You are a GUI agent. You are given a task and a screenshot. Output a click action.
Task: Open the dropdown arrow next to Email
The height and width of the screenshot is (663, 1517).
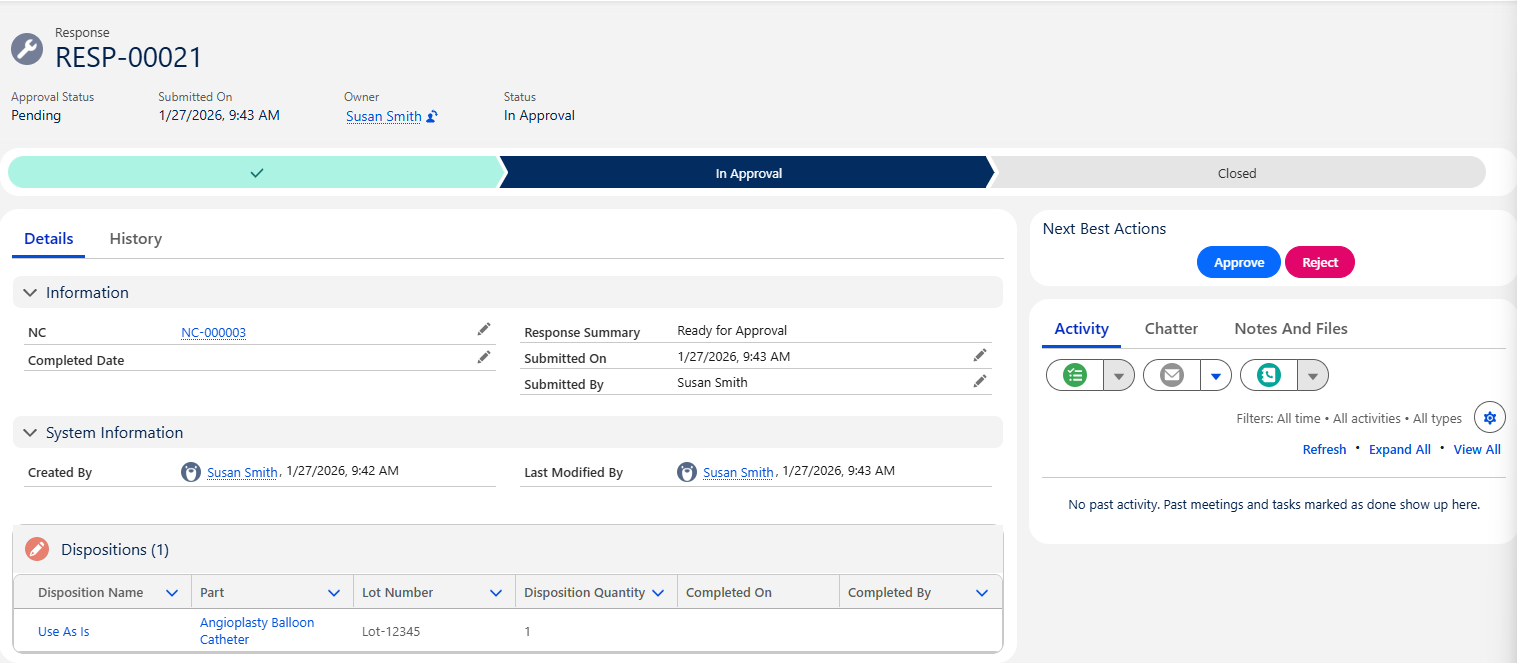point(1216,376)
